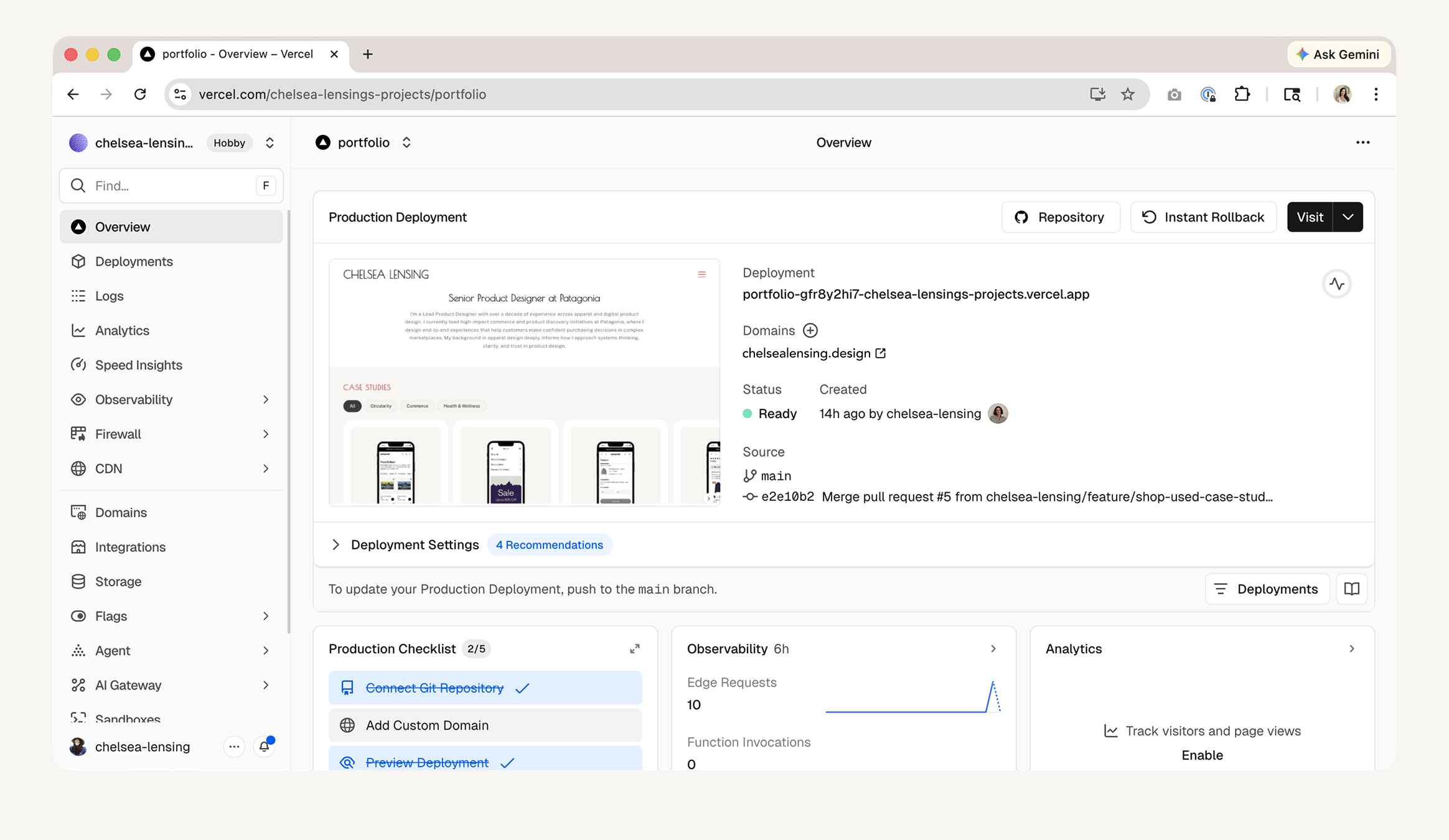Click the activity pulse icon beside Deployment
Image resolution: width=1449 pixels, height=840 pixels.
1336,284
